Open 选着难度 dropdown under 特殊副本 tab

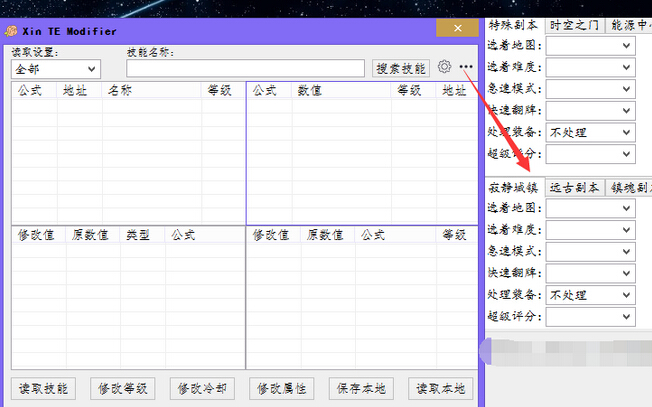tap(590, 67)
